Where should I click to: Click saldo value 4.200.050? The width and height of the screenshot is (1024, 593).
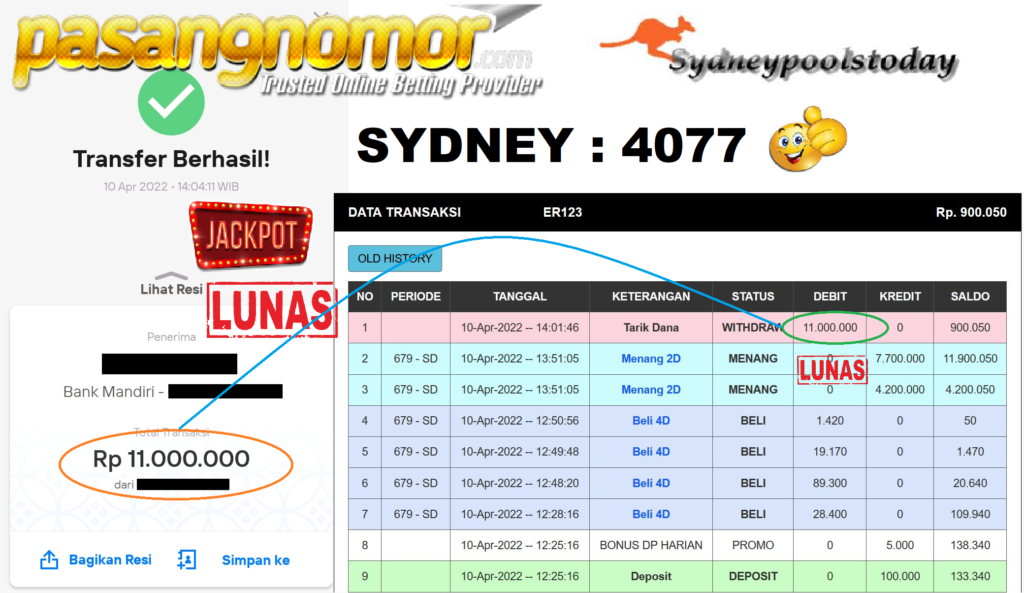point(970,390)
